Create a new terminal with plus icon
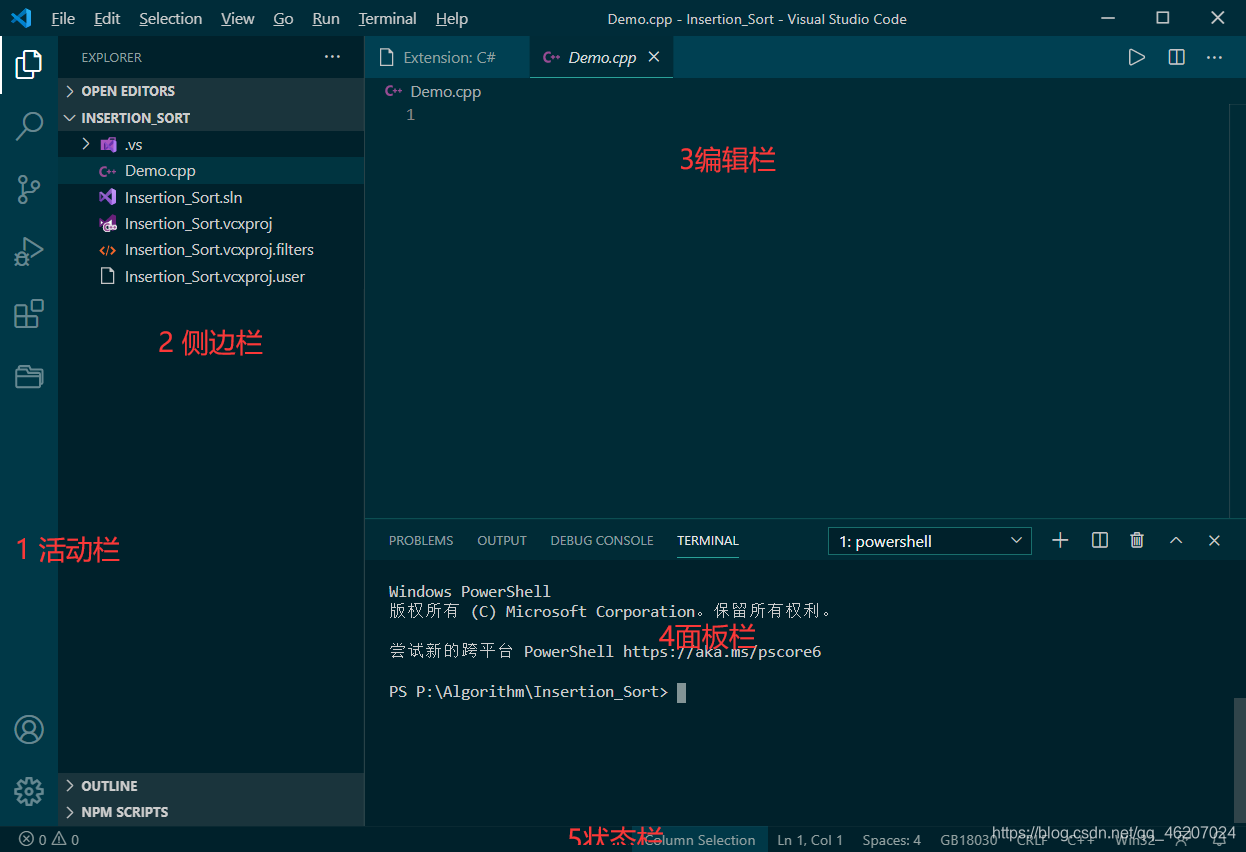The width and height of the screenshot is (1246, 852). pyautogui.click(x=1061, y=540)
